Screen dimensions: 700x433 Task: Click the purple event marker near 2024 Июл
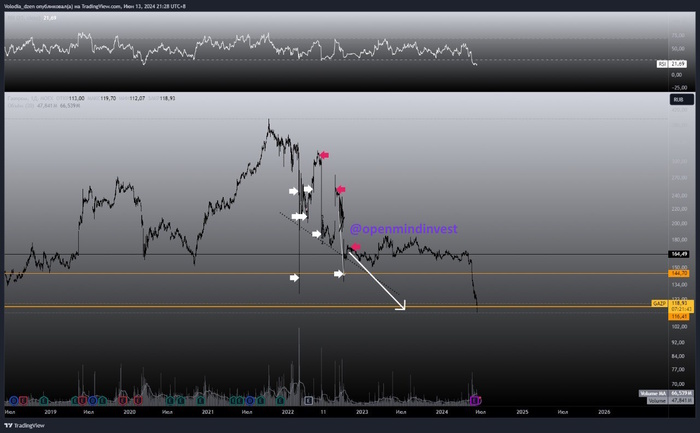coord(475,400)
